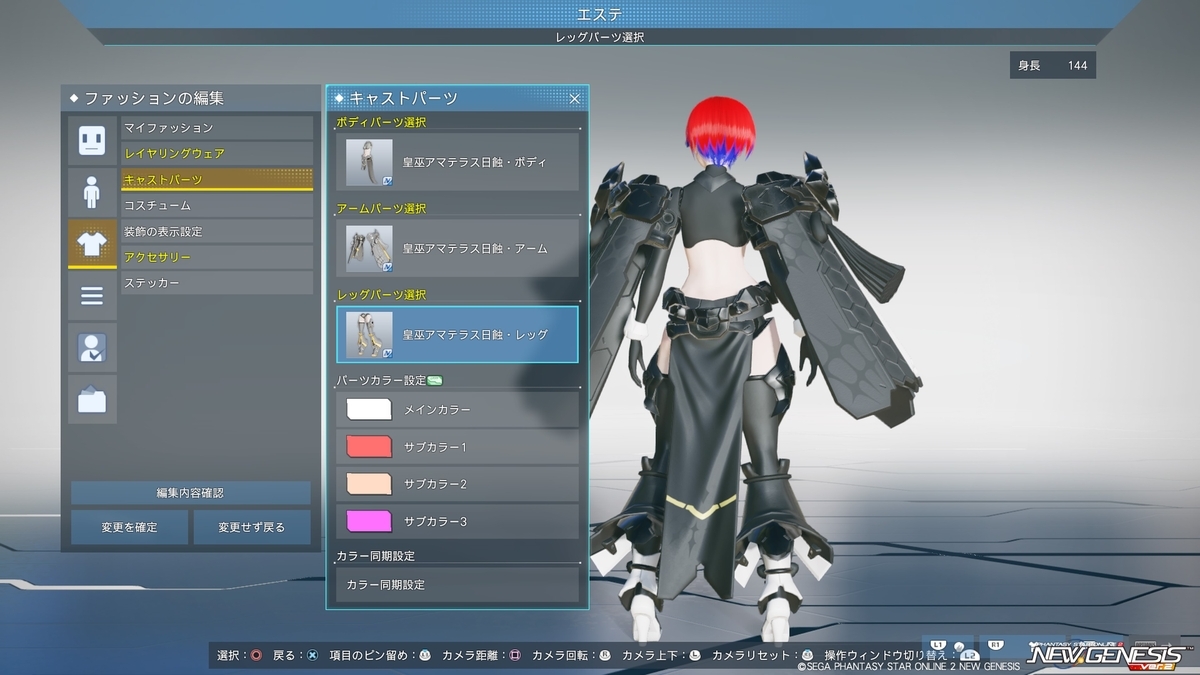Click the 項目のピン留め button icon

point(424,655)
